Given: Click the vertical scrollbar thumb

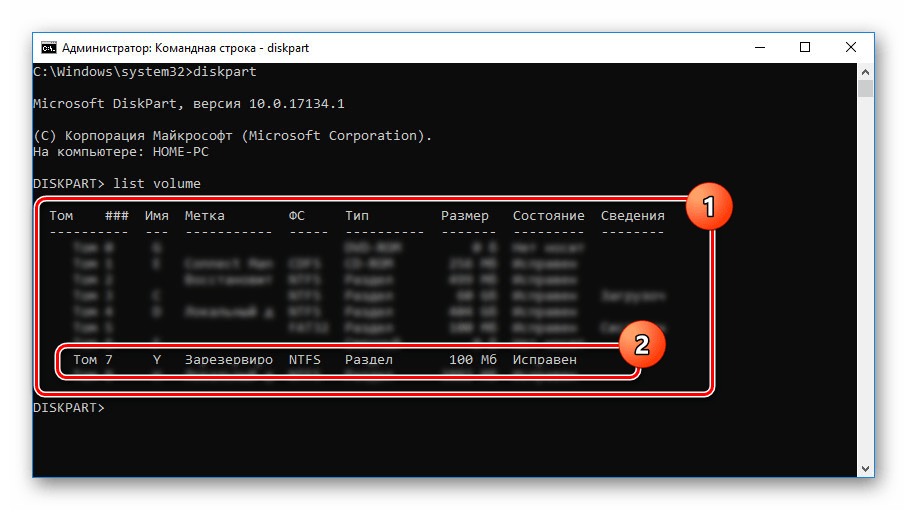Looking at the screenshot, I should (866, 92).
